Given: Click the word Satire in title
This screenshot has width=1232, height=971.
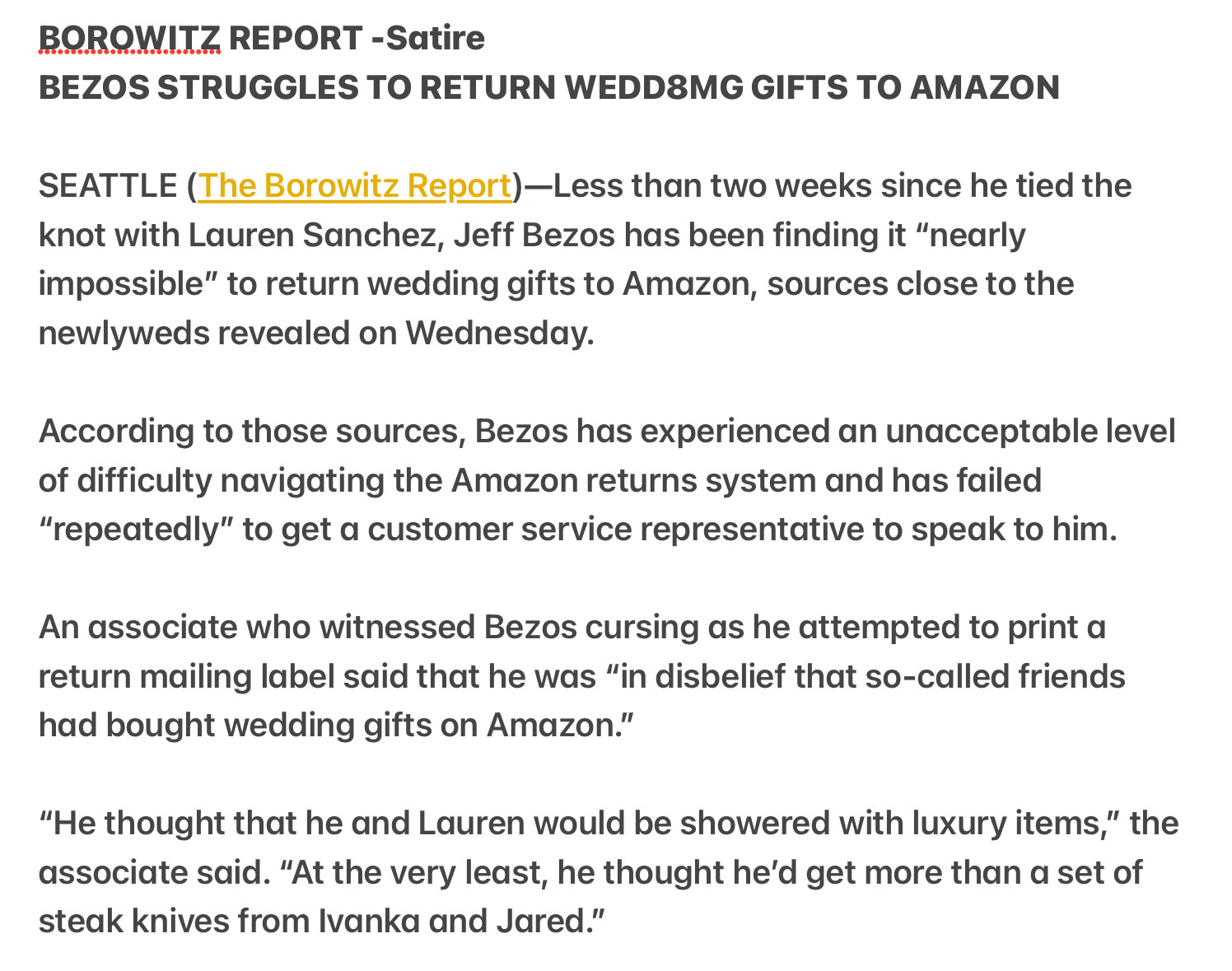Looking at the screenshot, I should point(435,38).
